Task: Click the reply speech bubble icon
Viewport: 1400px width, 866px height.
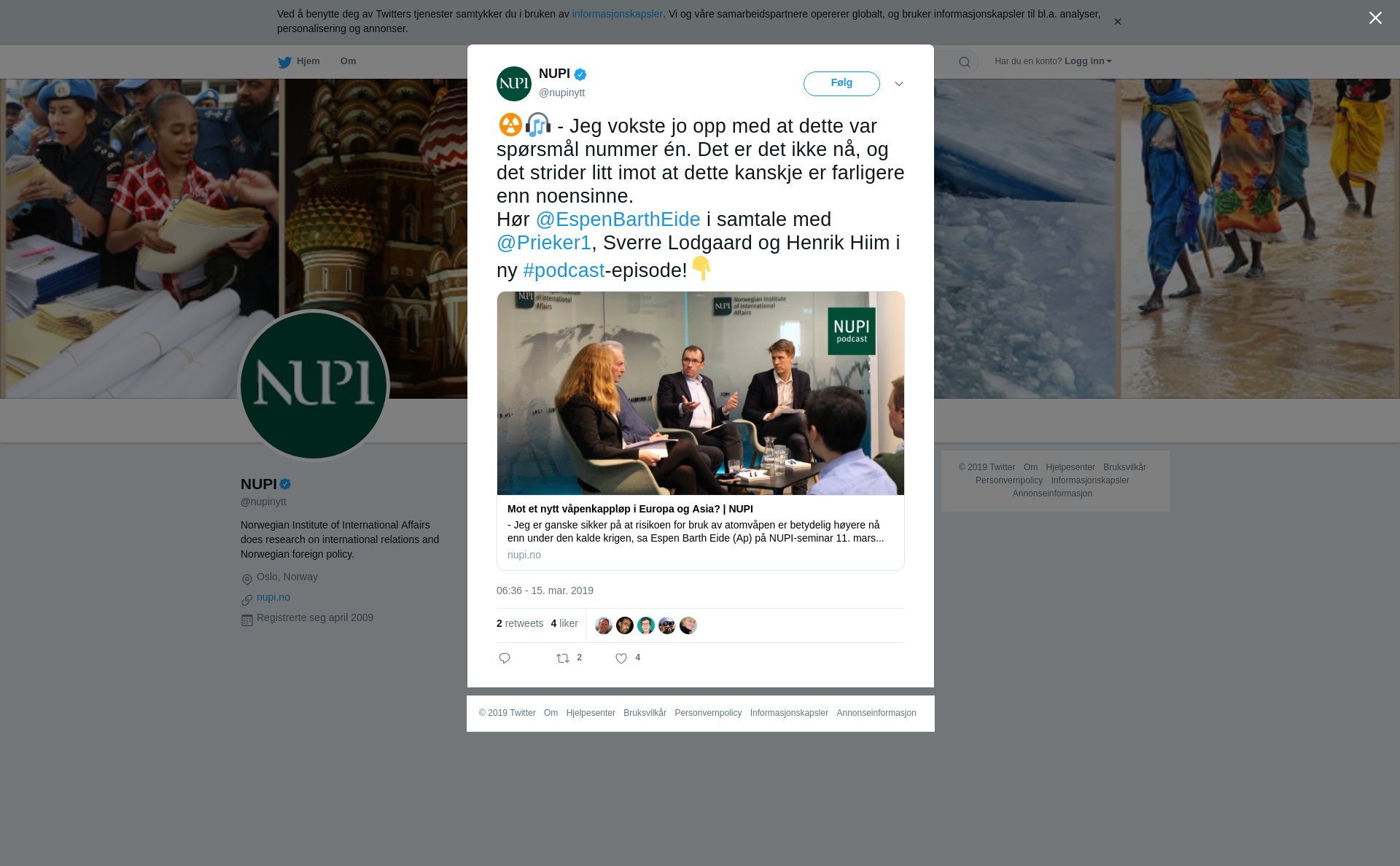Action: [x=505, y=658]
